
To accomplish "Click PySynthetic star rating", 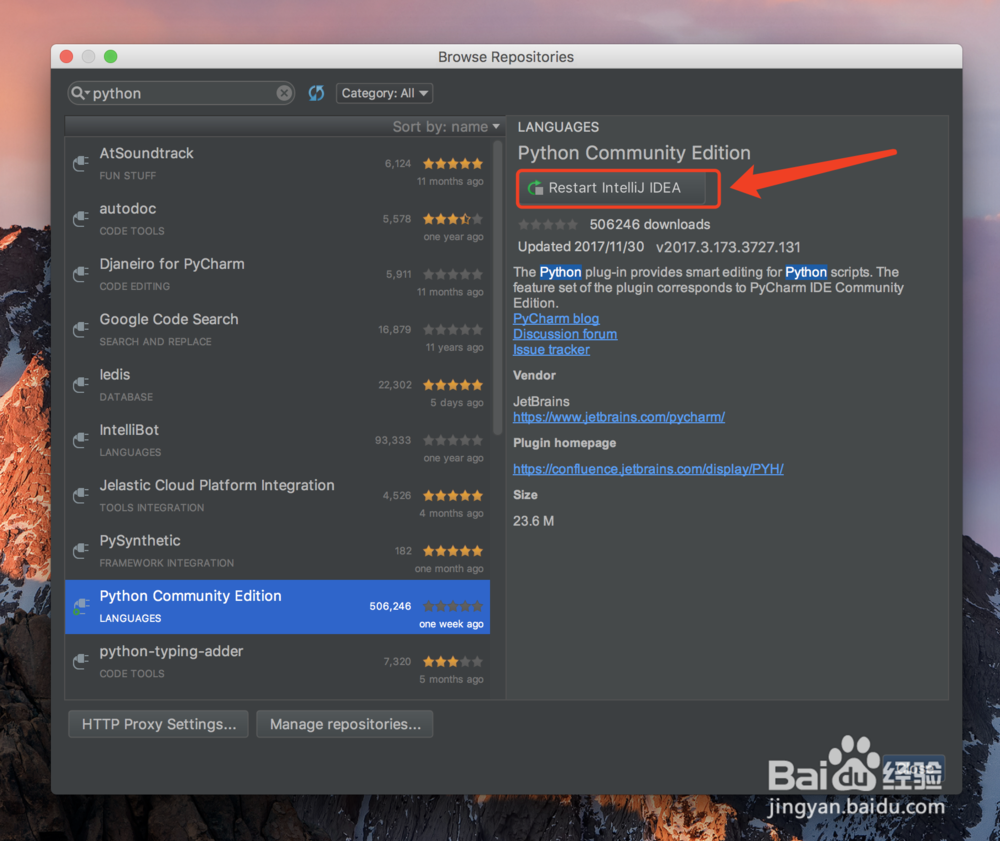I will [453, 551].
